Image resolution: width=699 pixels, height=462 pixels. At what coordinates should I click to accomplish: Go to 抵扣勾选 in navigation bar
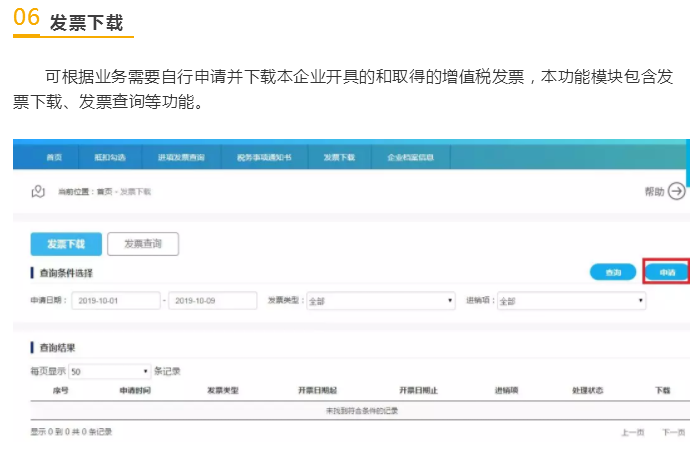(x=111, y=158)
